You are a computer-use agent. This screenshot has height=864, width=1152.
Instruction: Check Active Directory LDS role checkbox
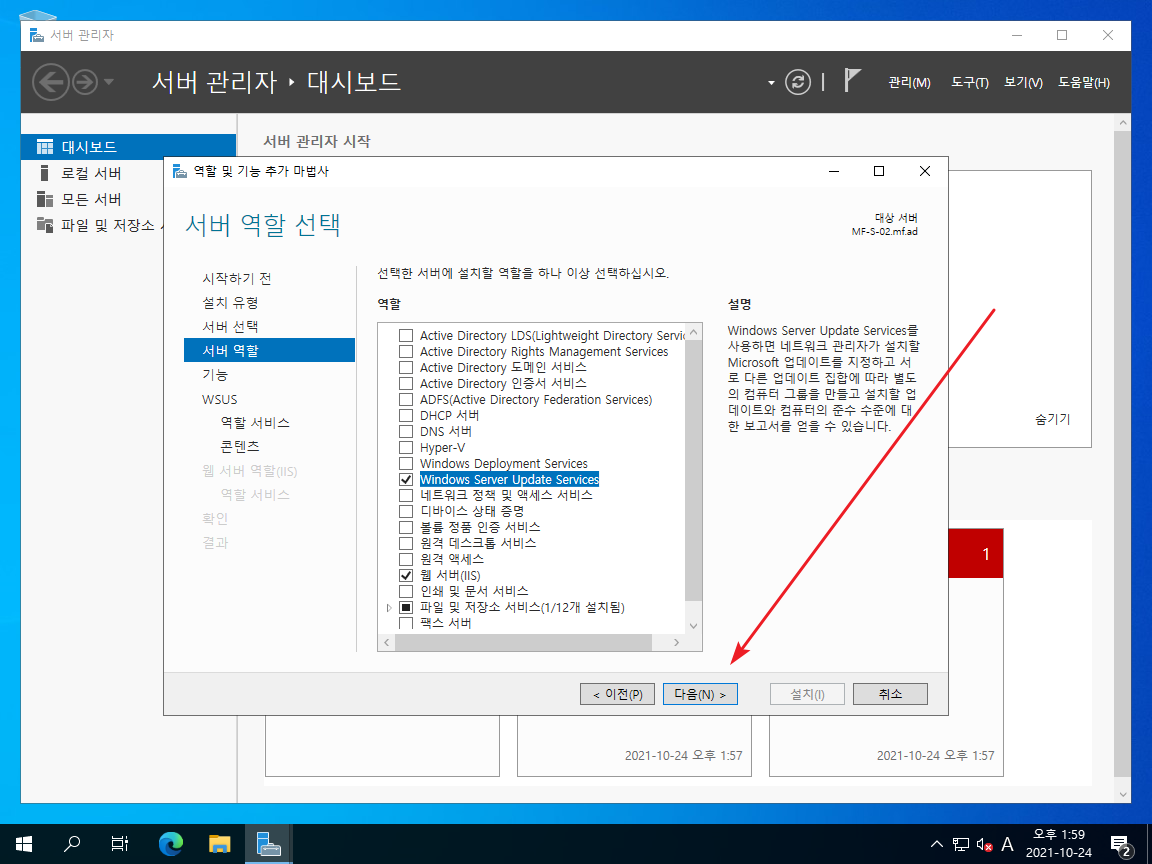click(x=406, y=336)
